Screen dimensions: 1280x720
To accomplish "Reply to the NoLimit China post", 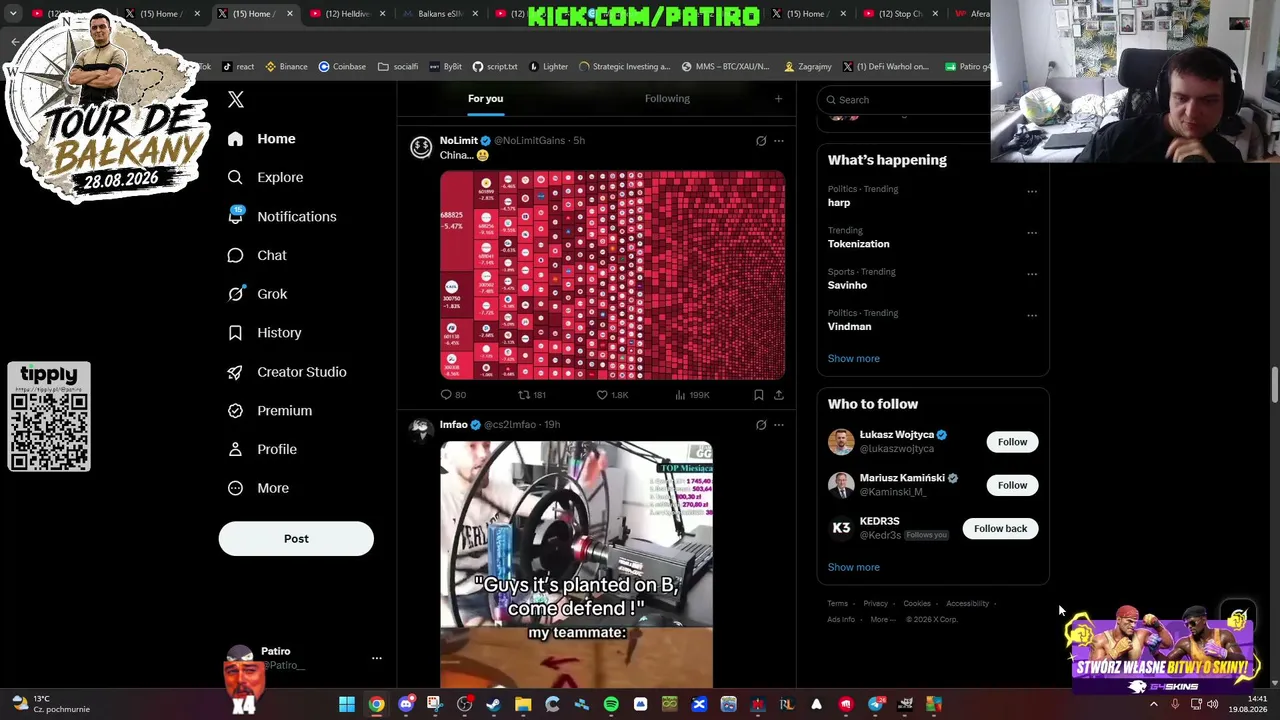I will (453, 395).
